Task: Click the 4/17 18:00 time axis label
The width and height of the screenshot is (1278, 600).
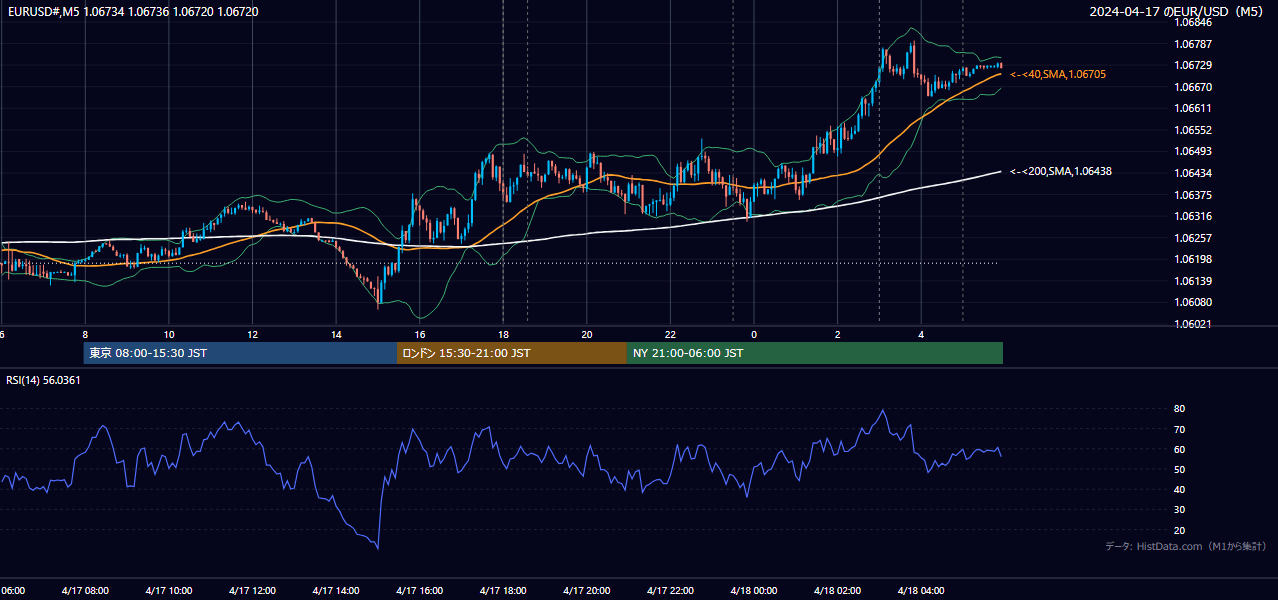Action: tap(503, 591)
